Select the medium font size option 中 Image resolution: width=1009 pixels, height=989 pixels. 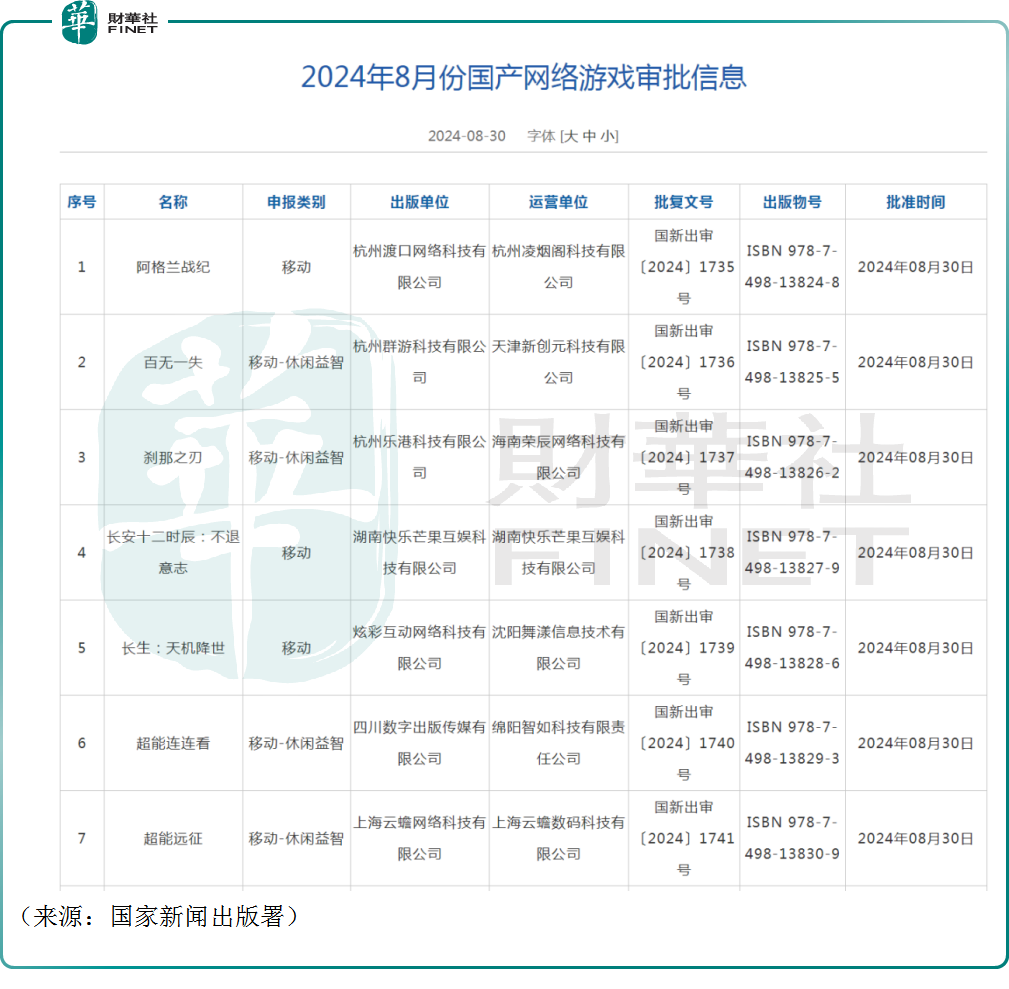coord(589,136)
